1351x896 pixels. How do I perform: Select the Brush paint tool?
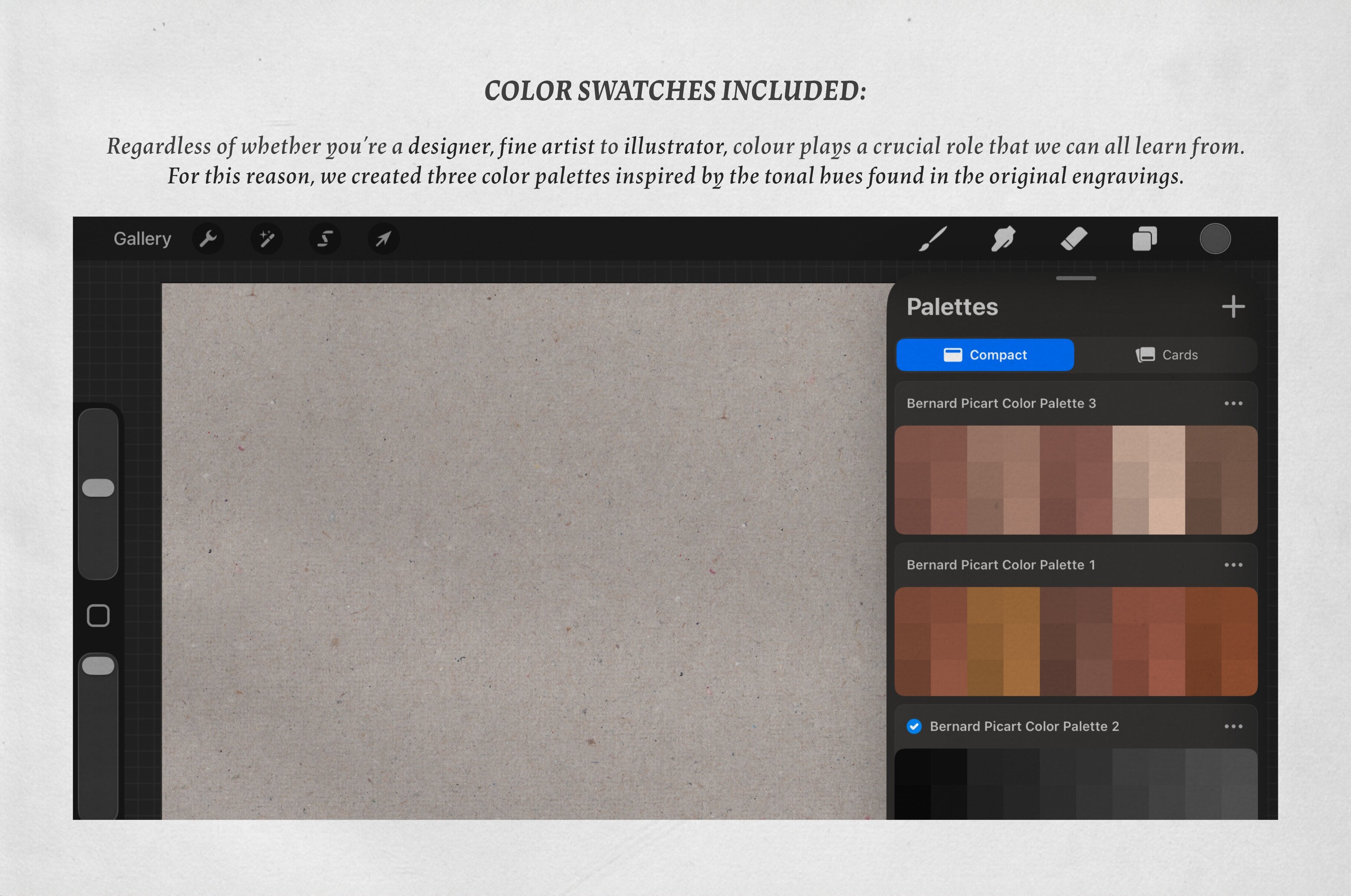[933, 239]
